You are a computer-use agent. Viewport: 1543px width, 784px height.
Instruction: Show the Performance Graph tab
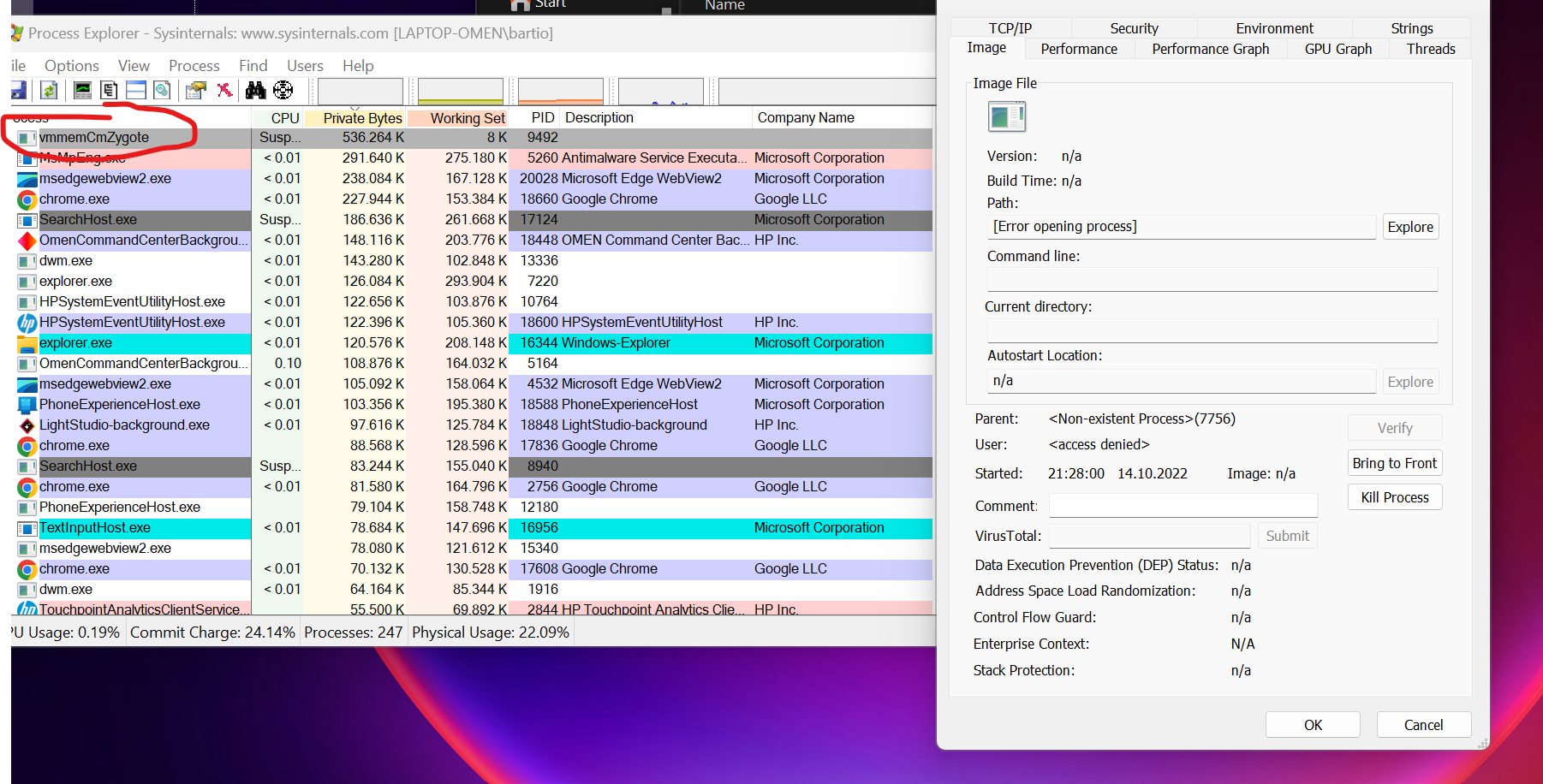1211,49
